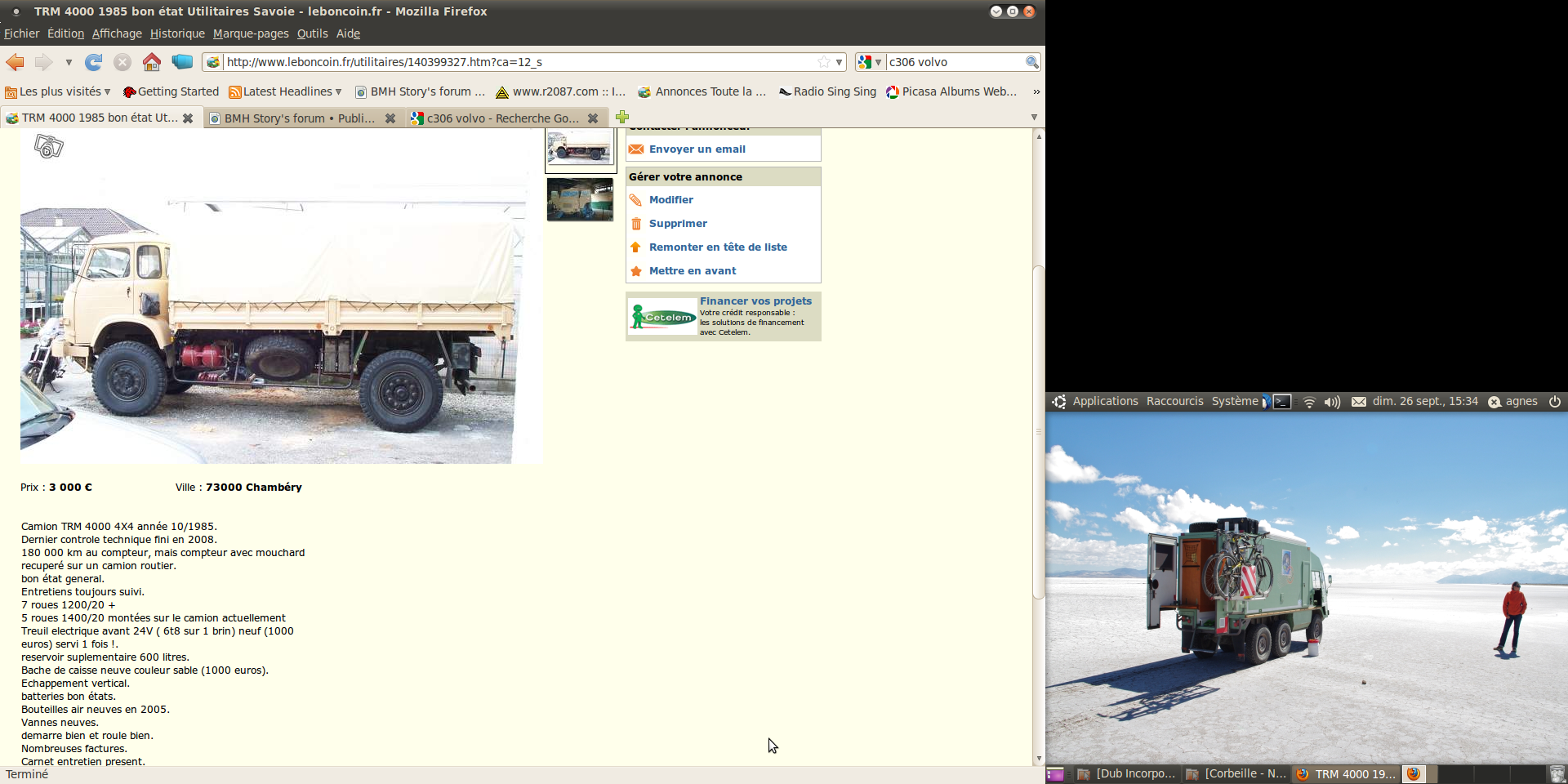Open new tab with plus icon

622,118
